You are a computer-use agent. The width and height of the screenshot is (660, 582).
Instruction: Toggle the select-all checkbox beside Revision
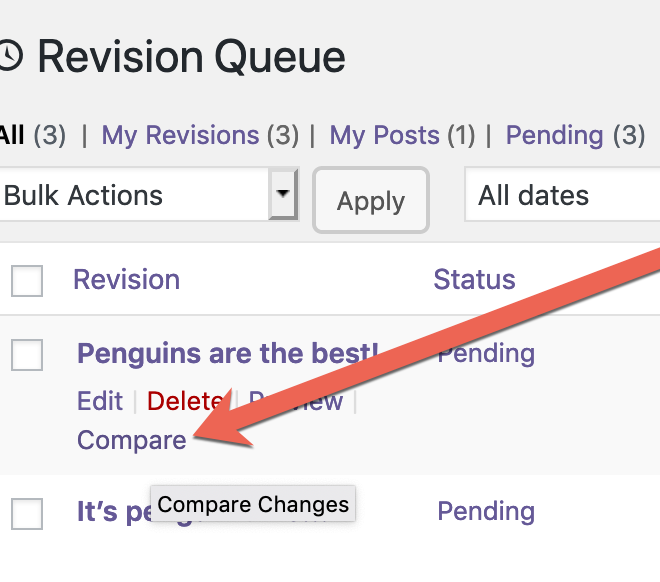pos(27,281)
